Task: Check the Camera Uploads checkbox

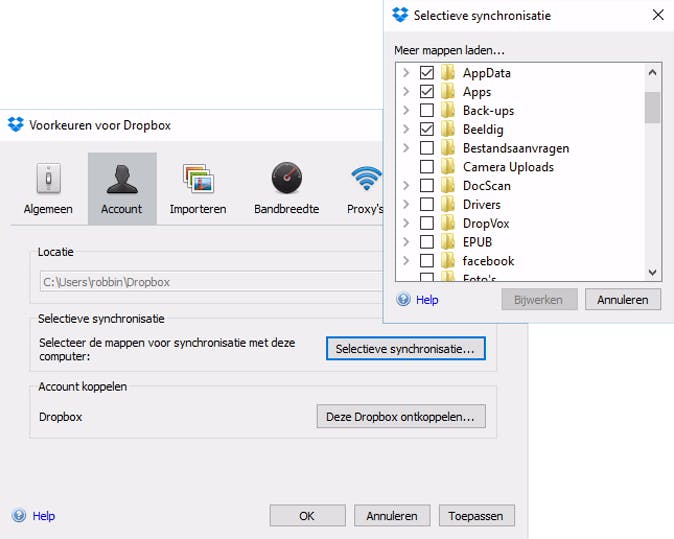Action: click(426, 167)
